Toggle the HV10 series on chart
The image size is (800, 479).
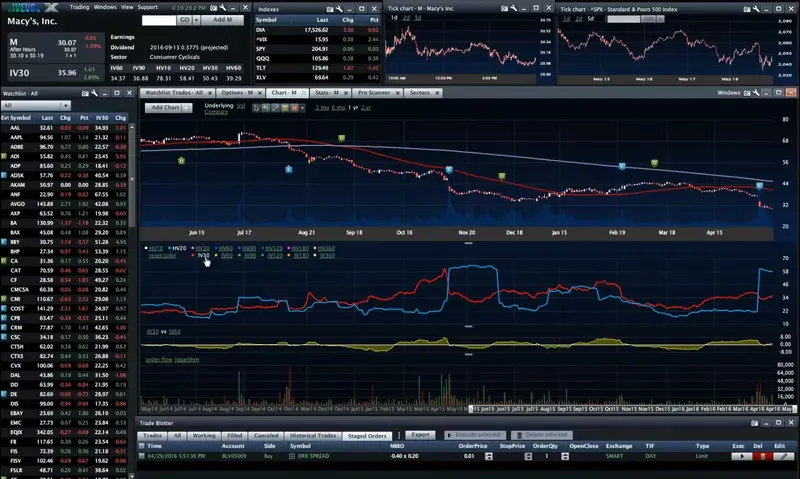pos(156,248)
